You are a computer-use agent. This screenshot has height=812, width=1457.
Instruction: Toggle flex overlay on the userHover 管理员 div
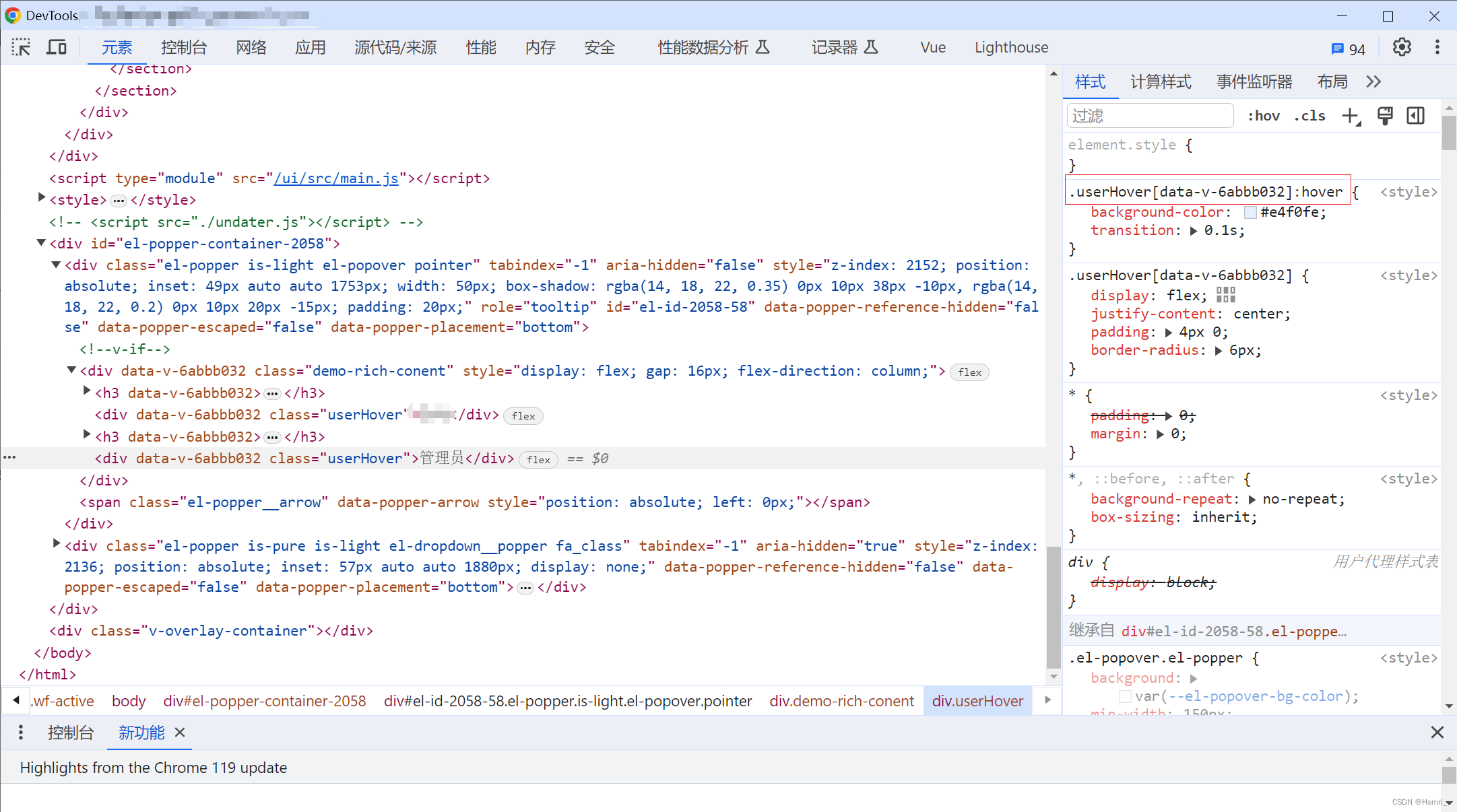[x=538, y=459]
